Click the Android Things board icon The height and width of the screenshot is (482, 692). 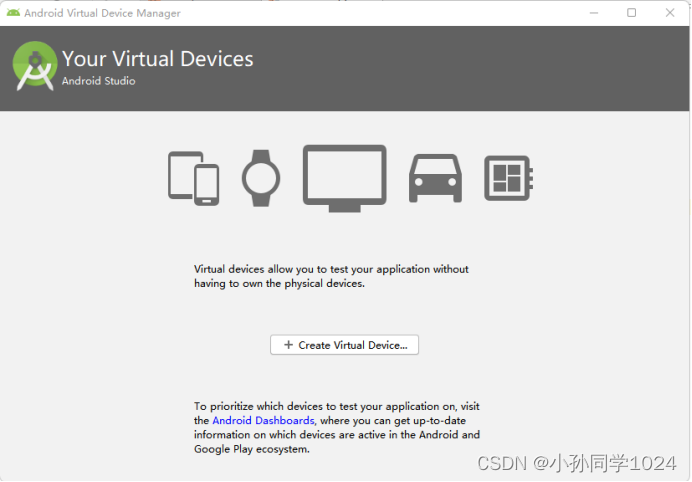(508, 178)
